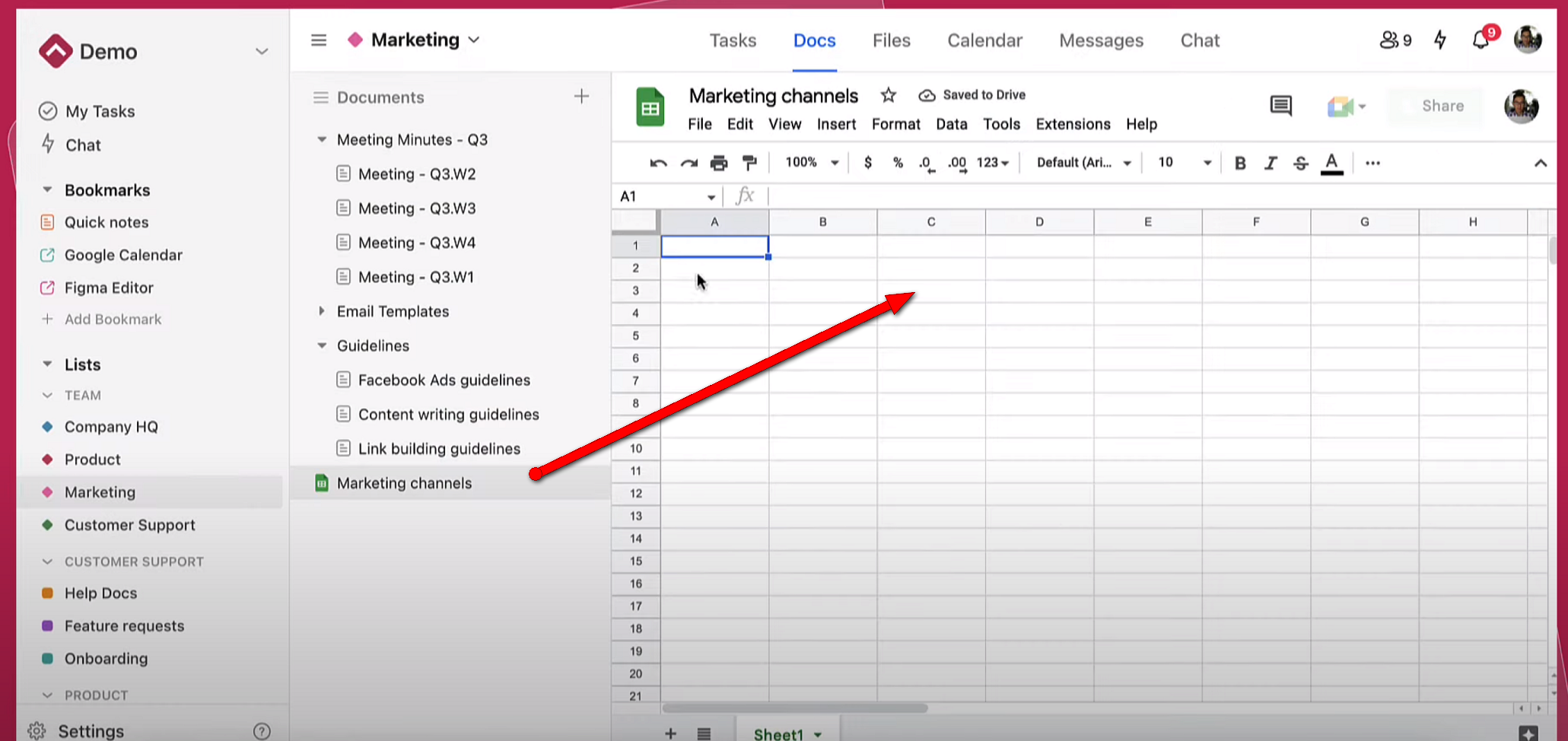Switch to the Chat tab in top bar

tap(1200, 40)
